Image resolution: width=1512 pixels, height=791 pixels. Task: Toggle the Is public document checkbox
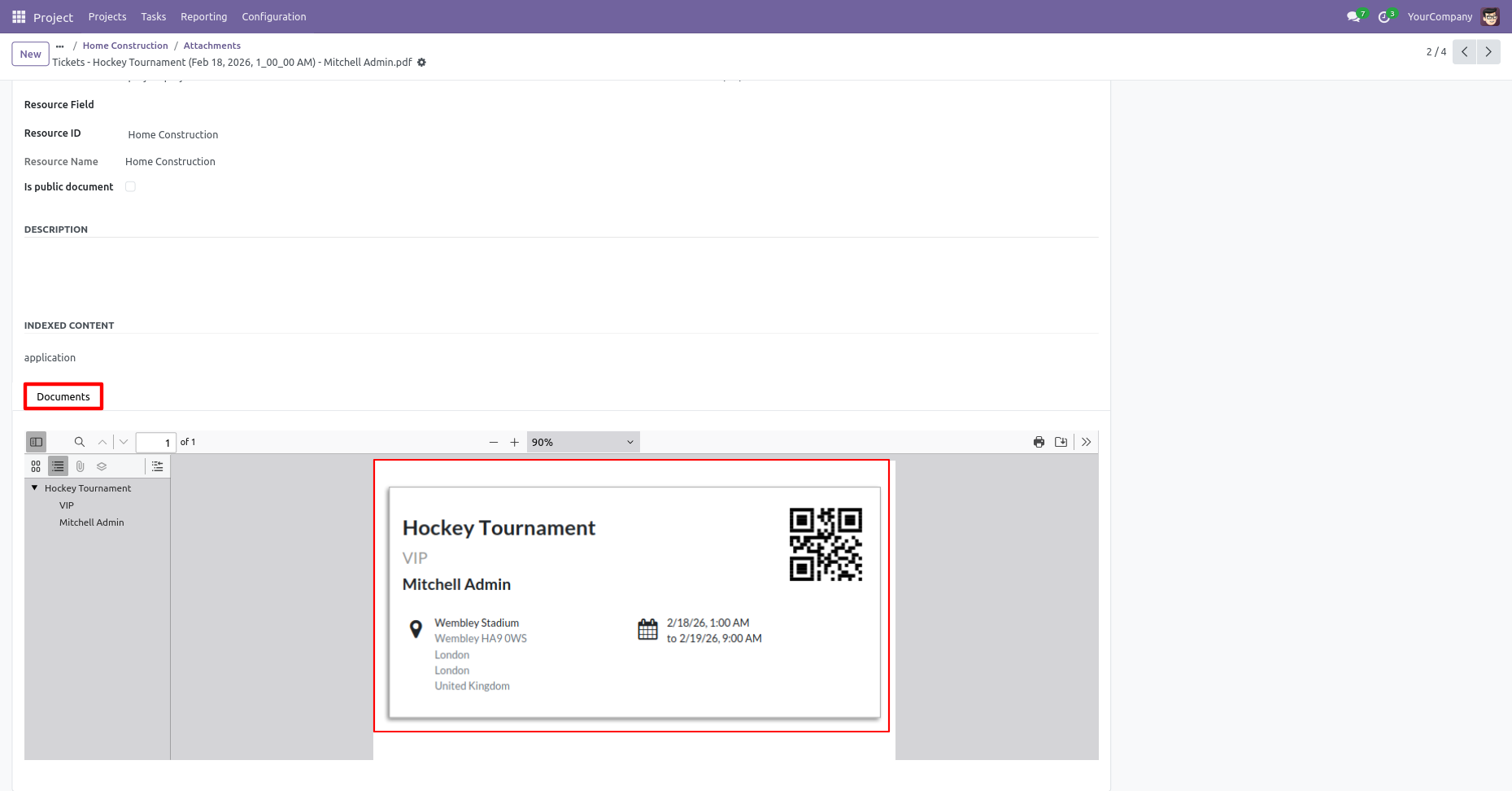(x=130, y=186)
